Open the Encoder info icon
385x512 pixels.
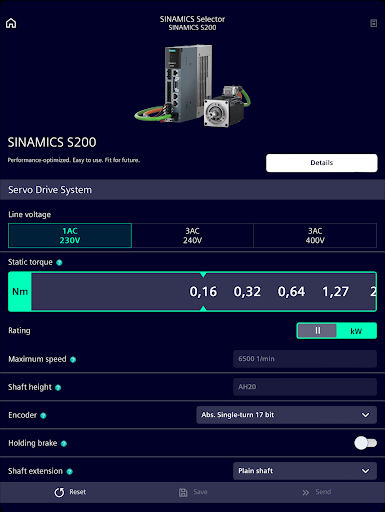pyautogui.click(x=43, y=415)
